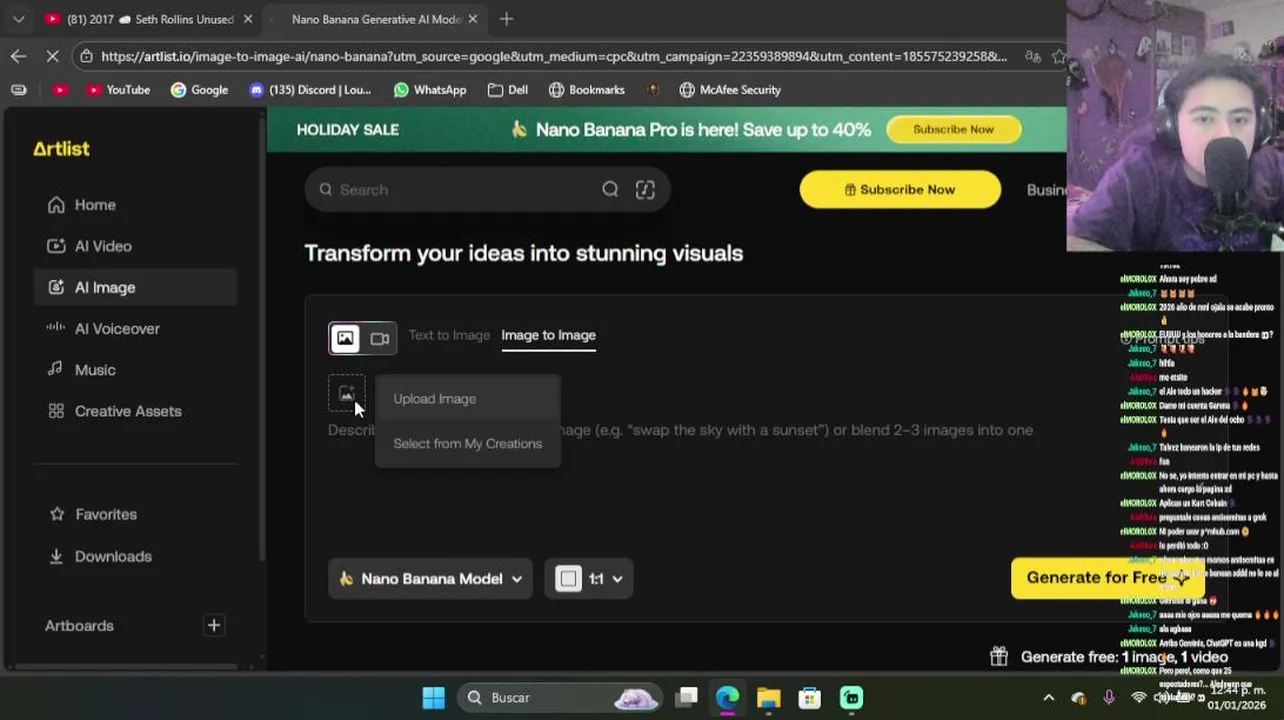Click the microphone tray icon
Image resolution: width=1284 pixels, height=720 pixels.
(1108, 697)
